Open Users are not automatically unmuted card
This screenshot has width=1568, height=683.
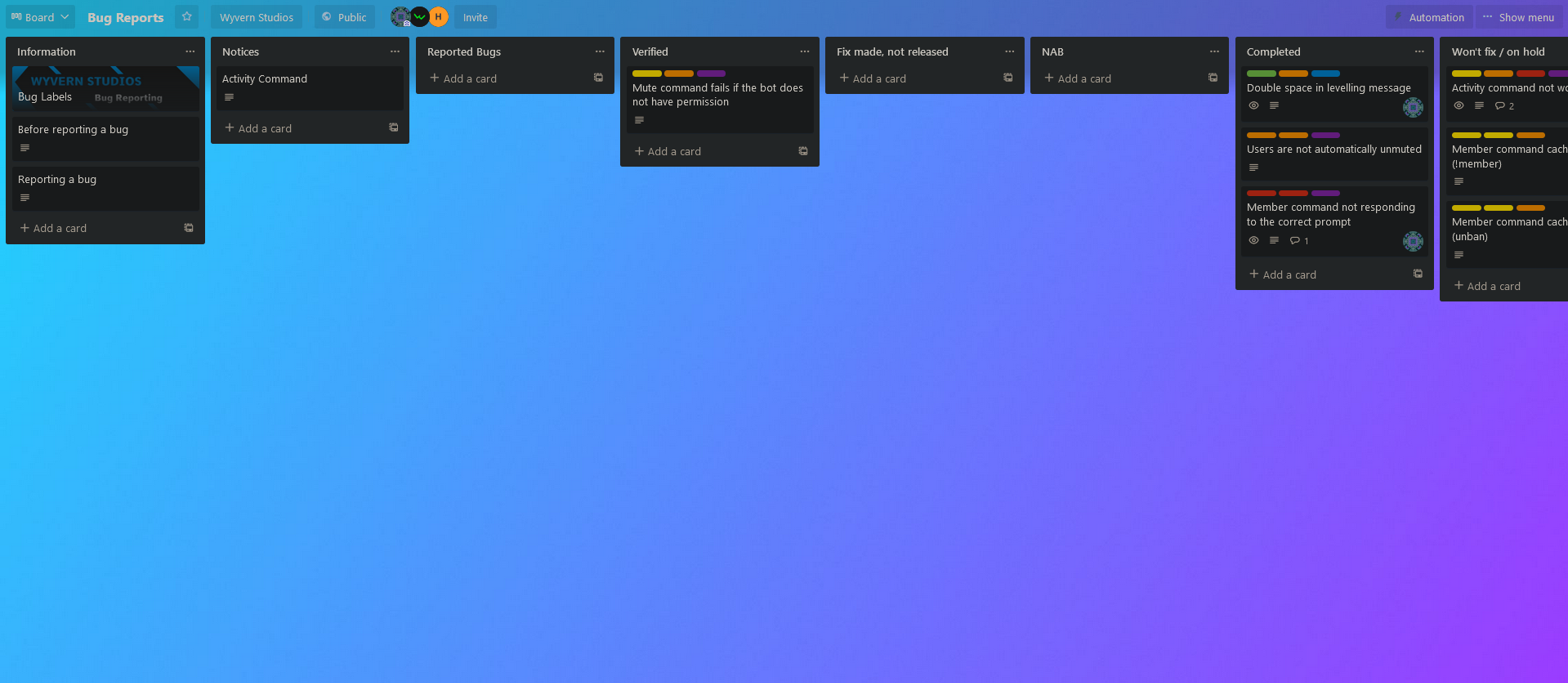coord(1334,154)
